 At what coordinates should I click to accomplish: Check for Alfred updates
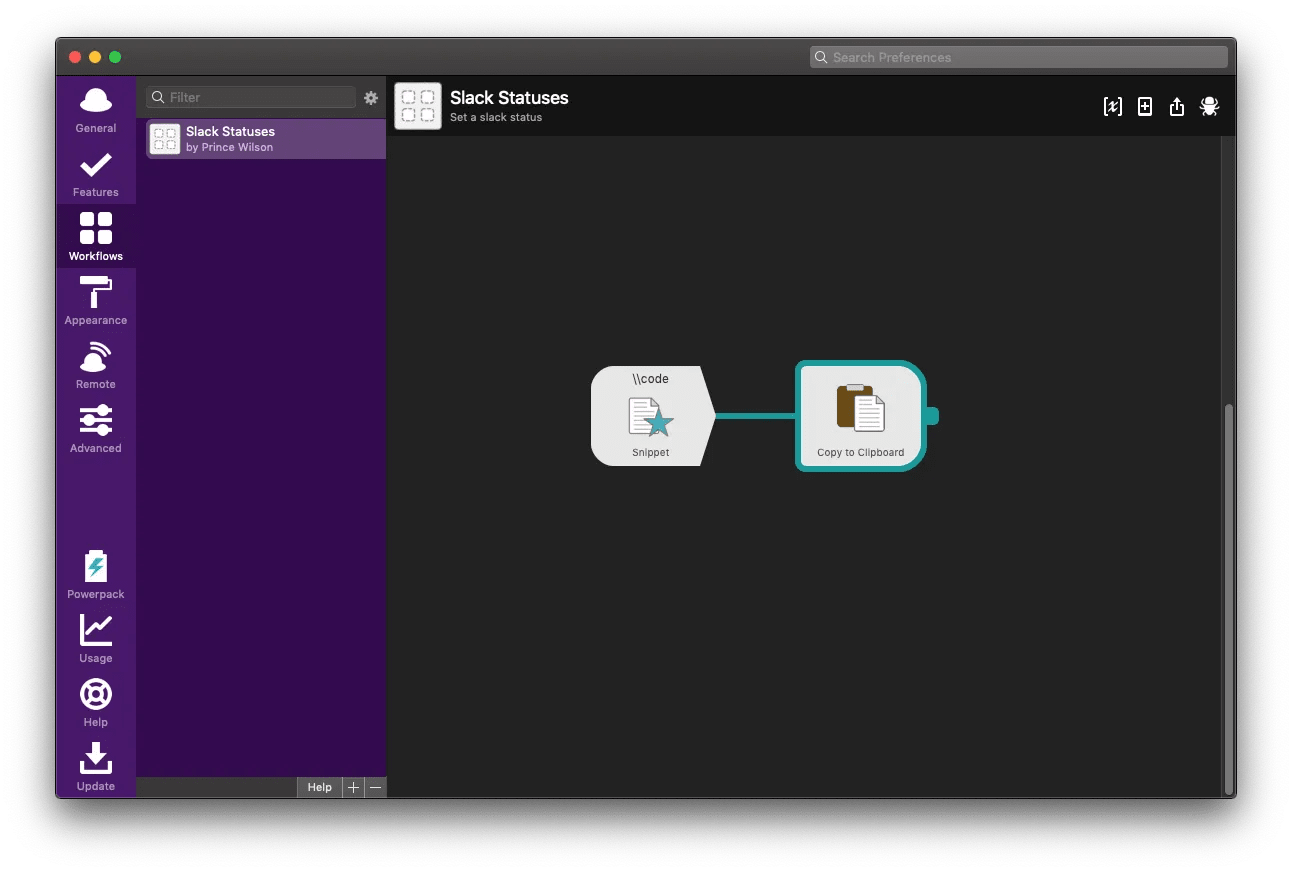(x=95, y=766)
